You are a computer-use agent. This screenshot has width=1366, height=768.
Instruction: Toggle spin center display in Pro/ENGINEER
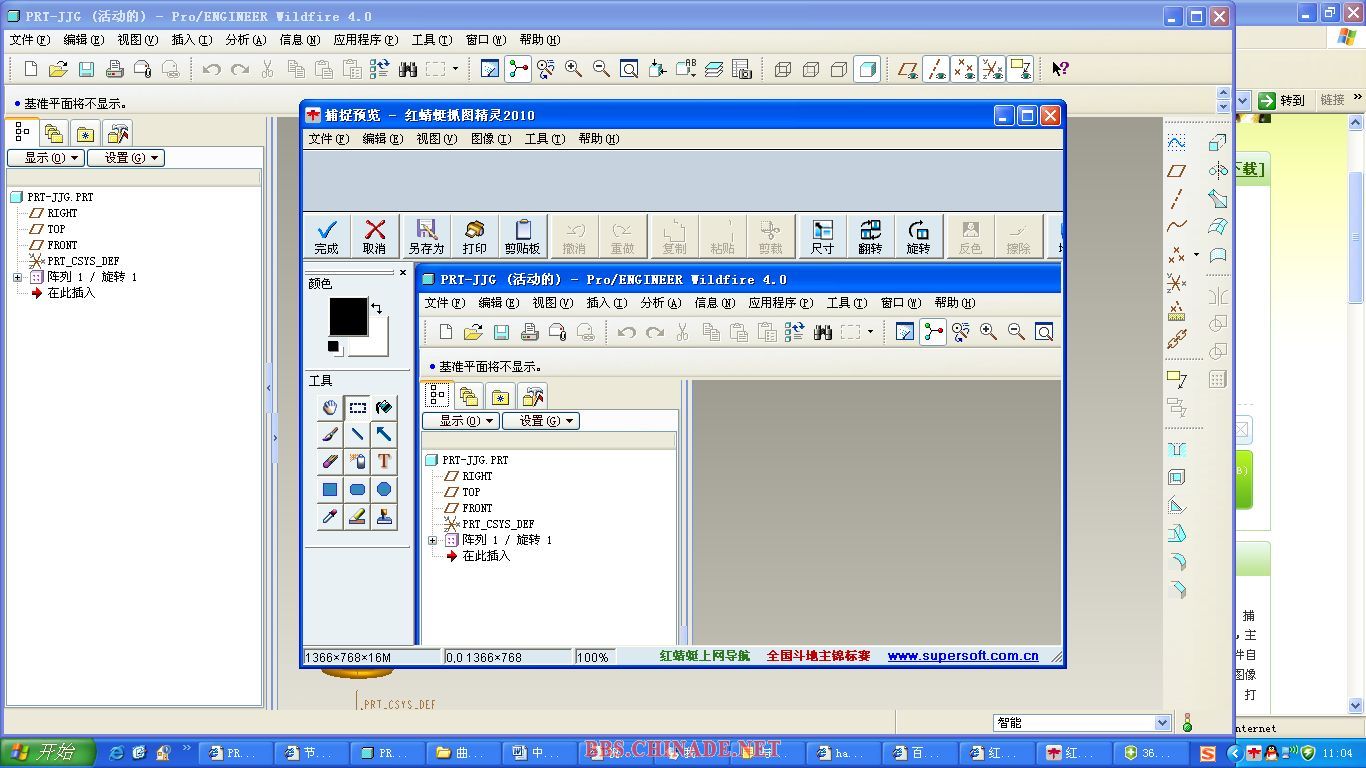tap(517, 69)
